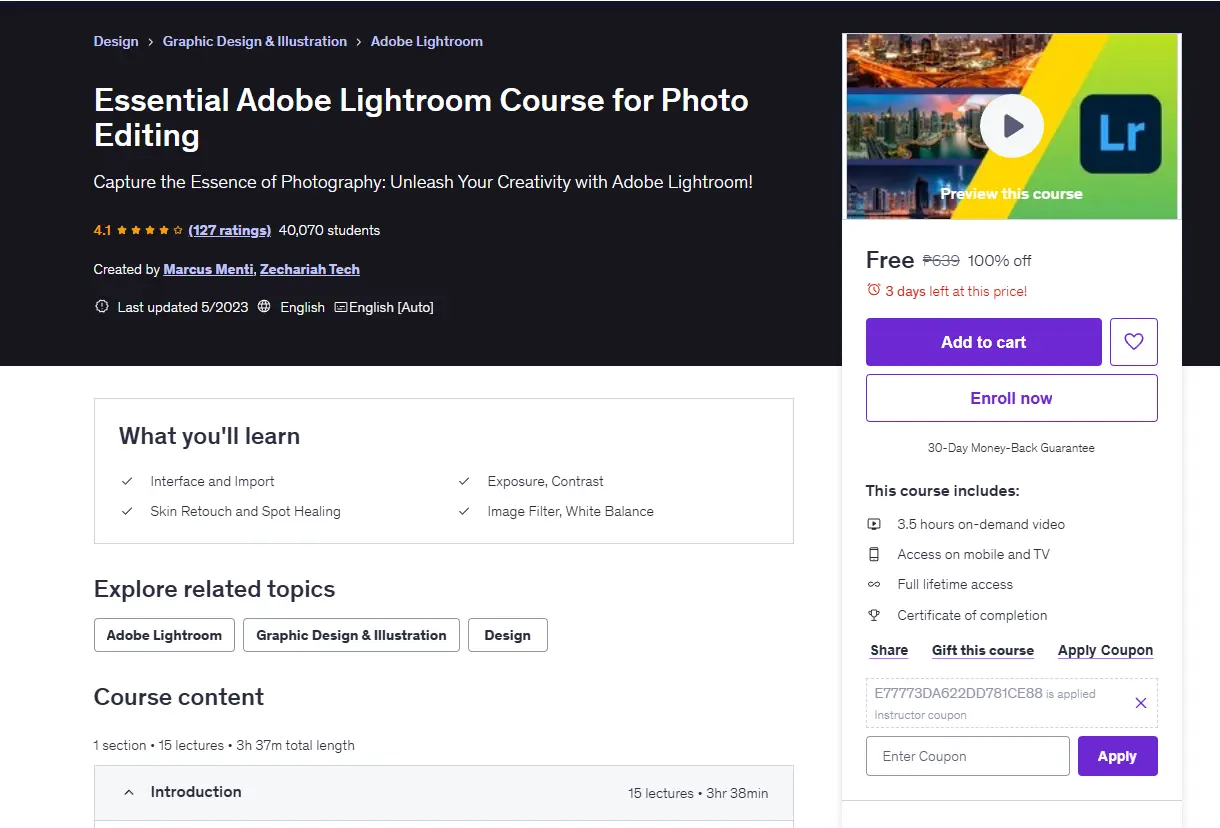Image resolution: width=1220 pixels, height=828 pixels.
Task: Open the Gift this course option
Action: click(983, 650)
